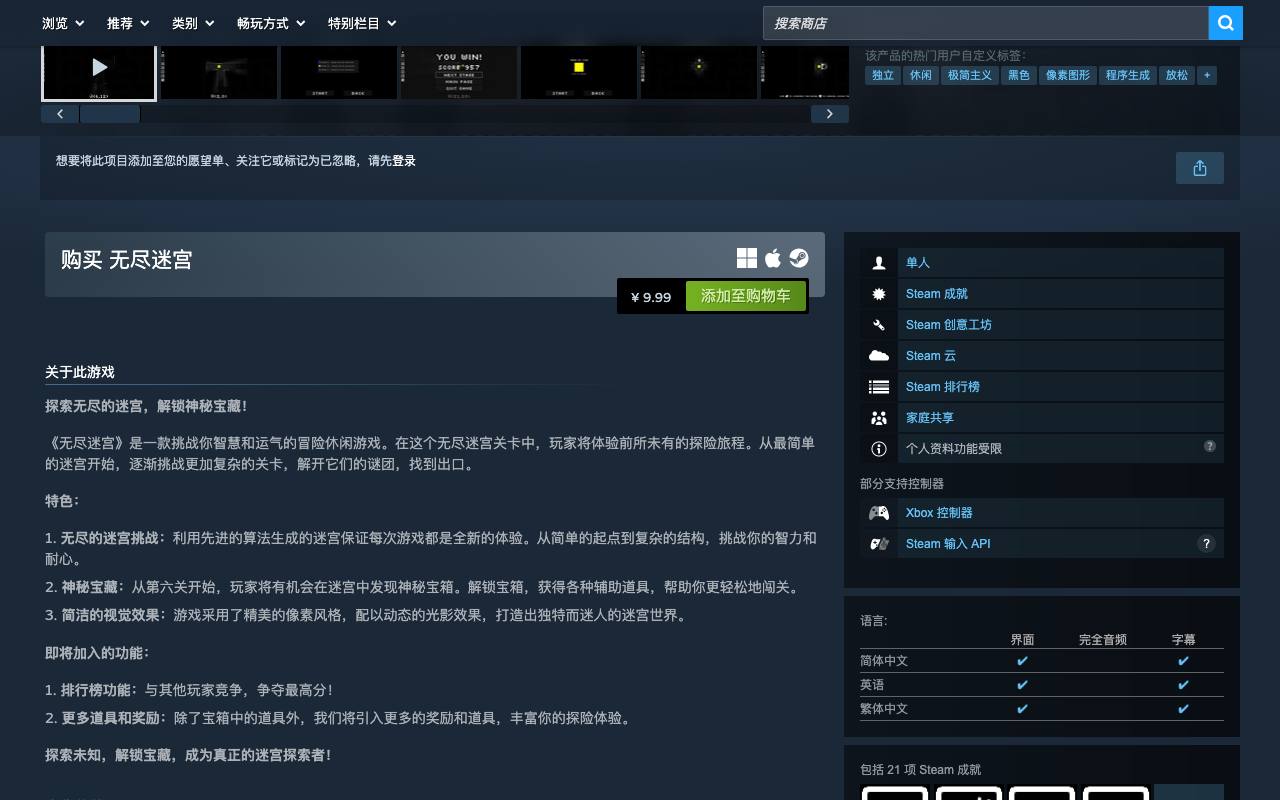Select the 独立 tag
The width and height of the screenshot is (1280, 800).
tap(883, 75)
